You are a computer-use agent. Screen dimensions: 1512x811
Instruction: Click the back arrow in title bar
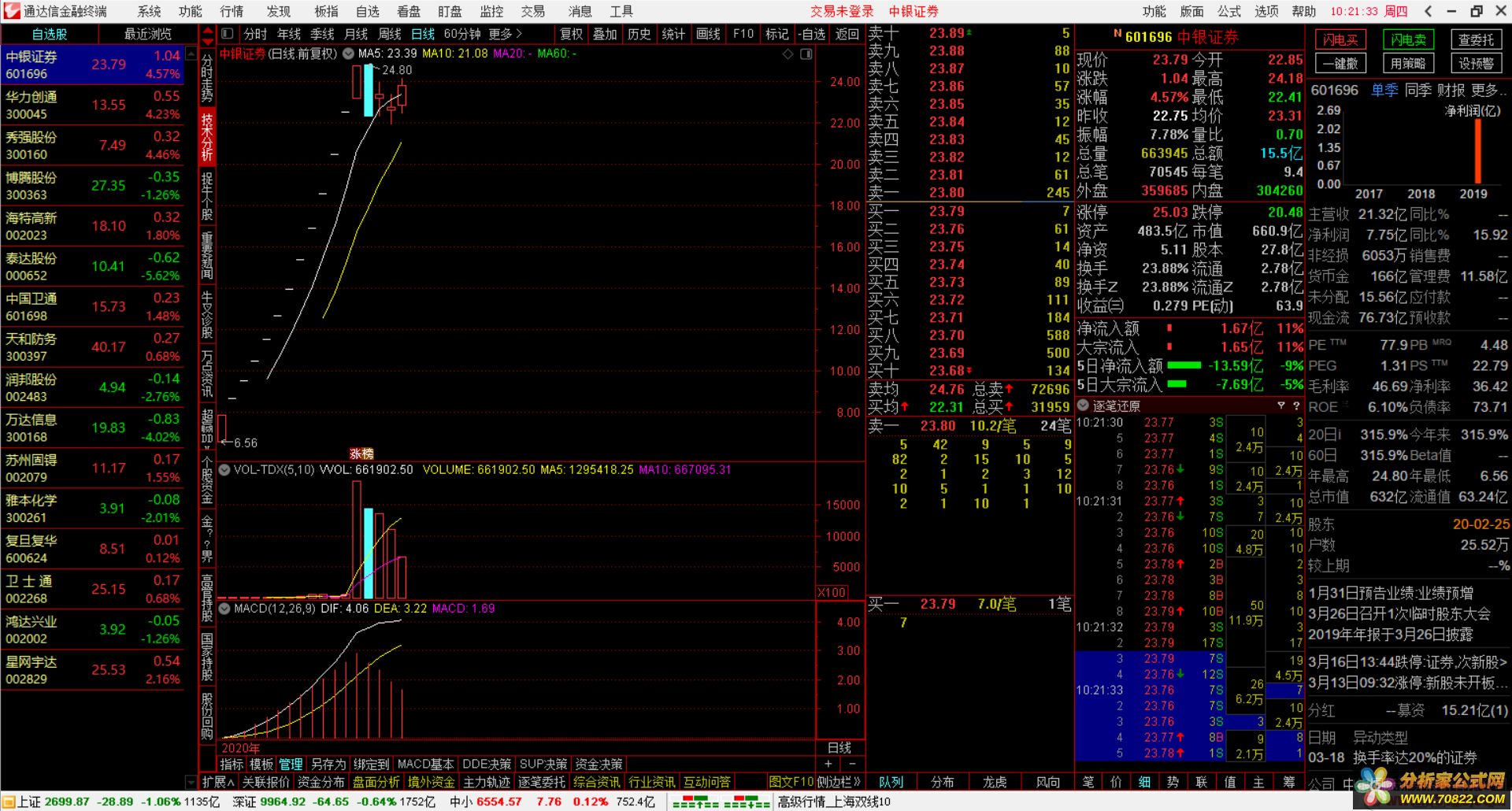(x=1429, y=11)
